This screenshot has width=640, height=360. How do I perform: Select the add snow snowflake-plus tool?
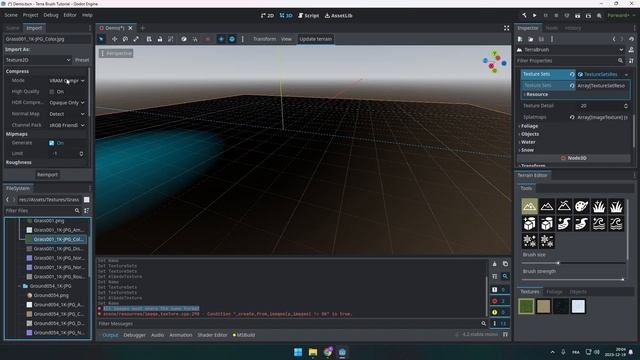tap(529, 240)
